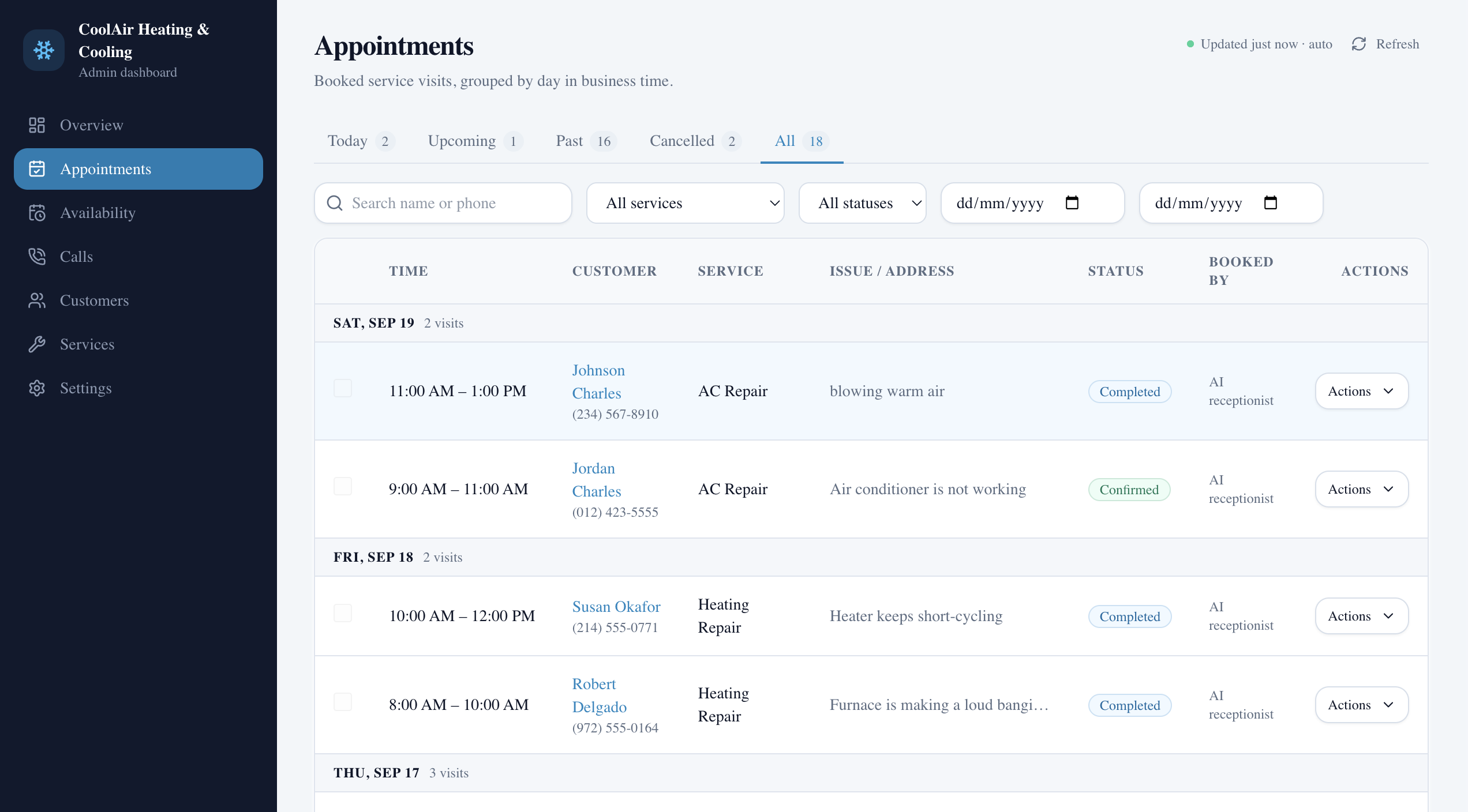Screen dimensions: 1468x812
Task: Open Robert Delgado customer link
Action: tap(600, 696)
